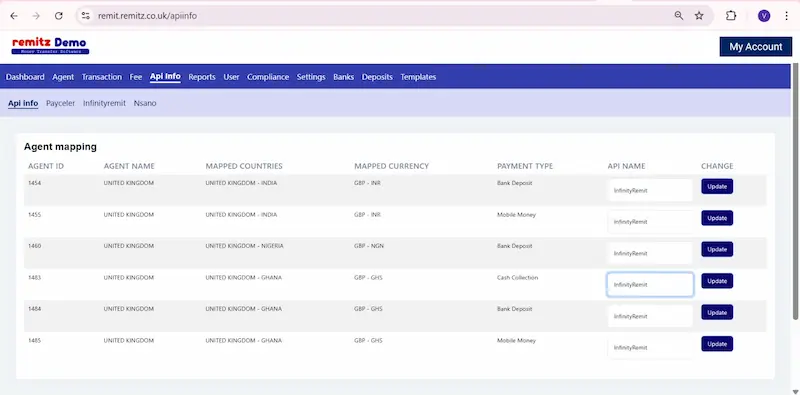Open API name dropdown for agent 1483
Image resolution: width=800 pixels, height=395 pixels.
[650, 285]
